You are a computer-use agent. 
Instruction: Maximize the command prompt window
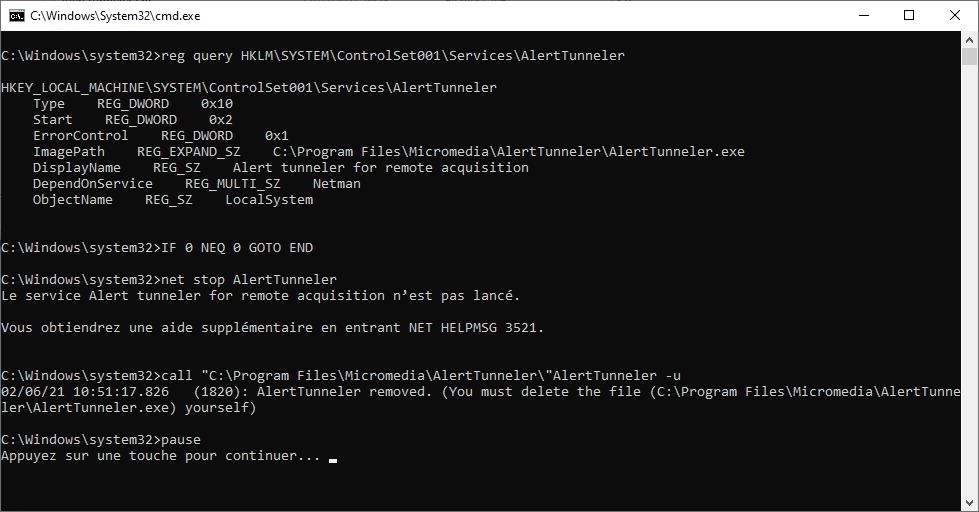(x=909, y=15)
